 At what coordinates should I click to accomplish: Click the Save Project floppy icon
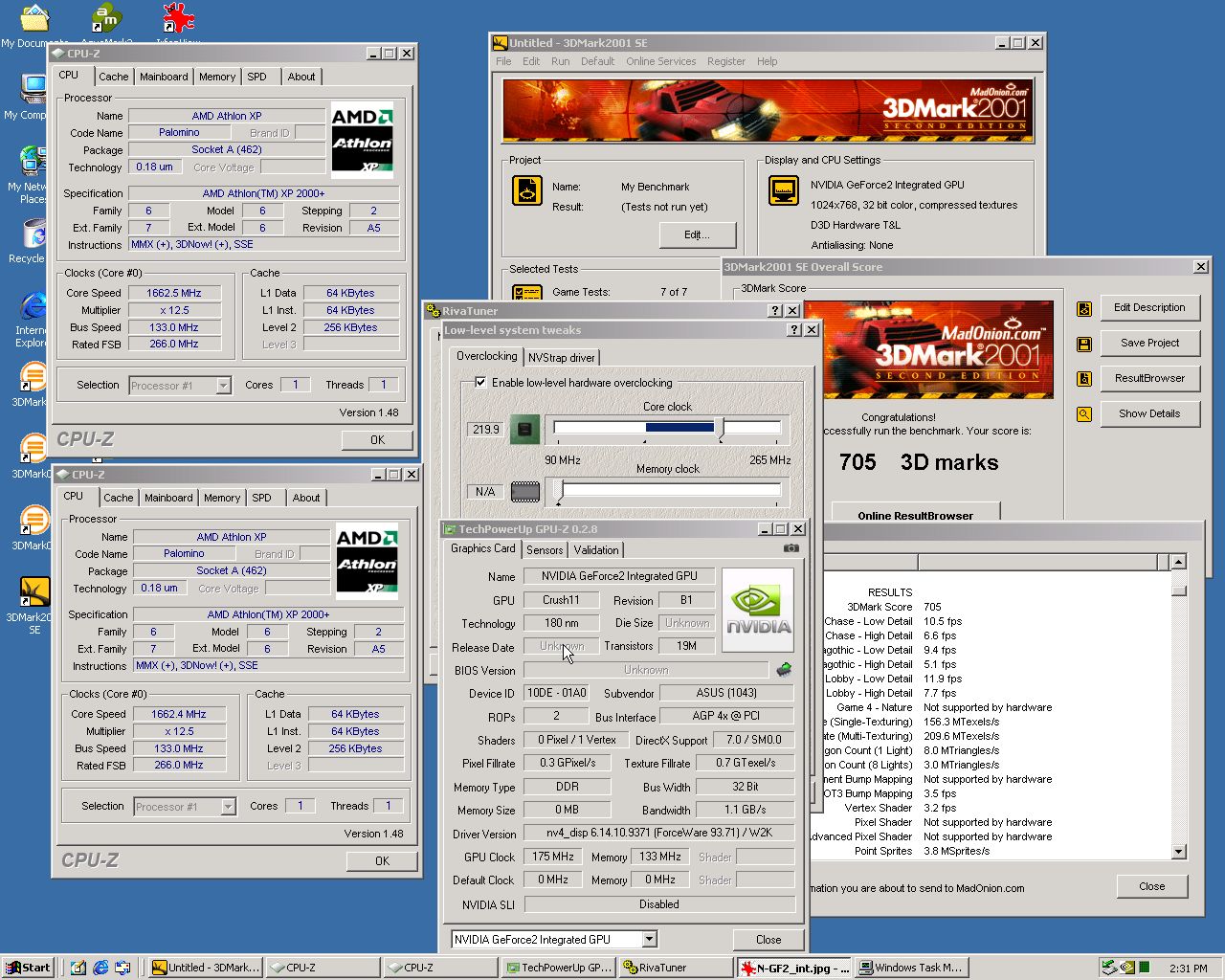(x=1084, y=344)
